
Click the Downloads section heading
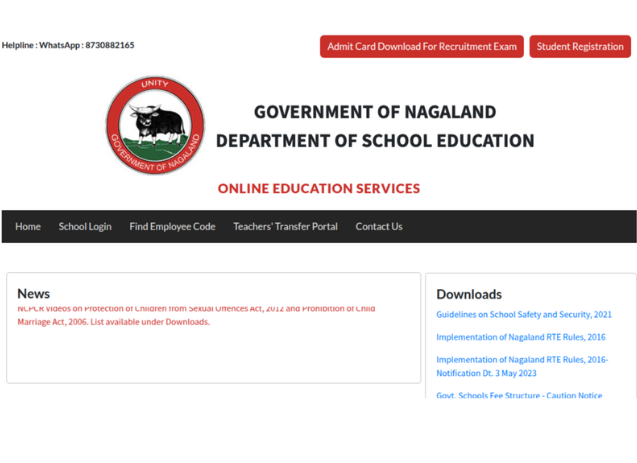tap(469, 294)
